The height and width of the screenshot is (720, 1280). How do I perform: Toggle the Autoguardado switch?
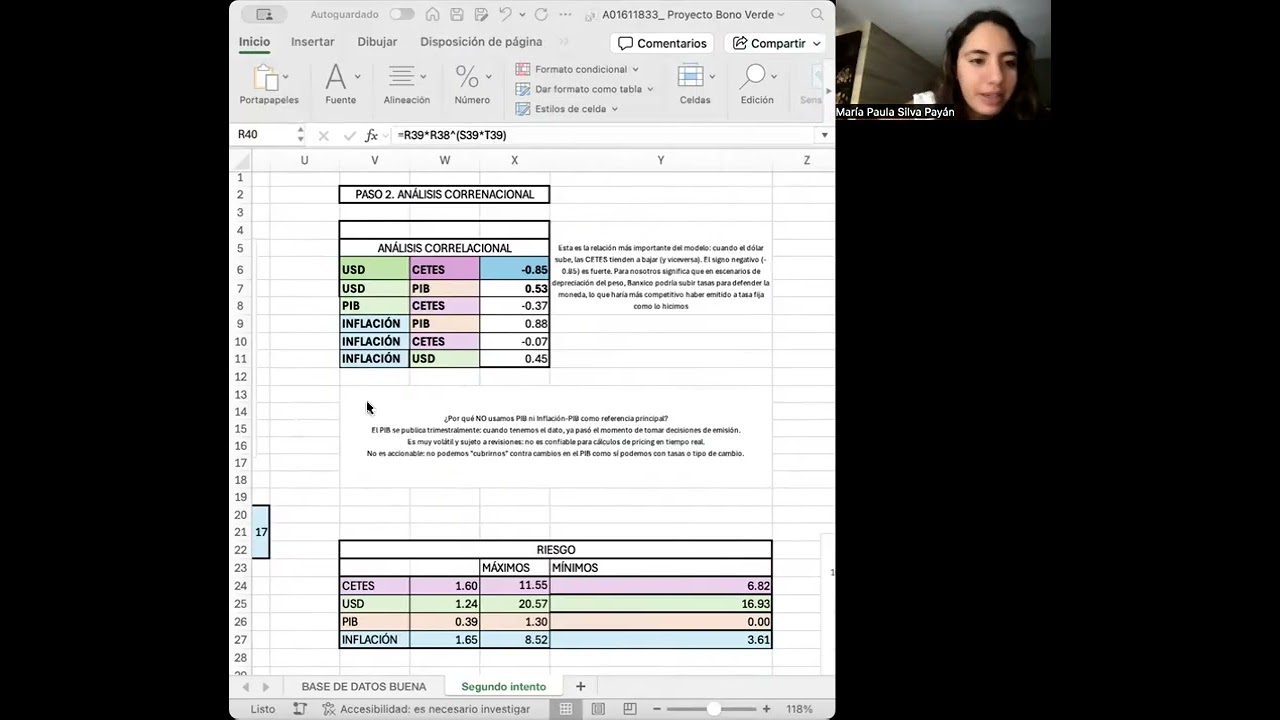[402, 14]
